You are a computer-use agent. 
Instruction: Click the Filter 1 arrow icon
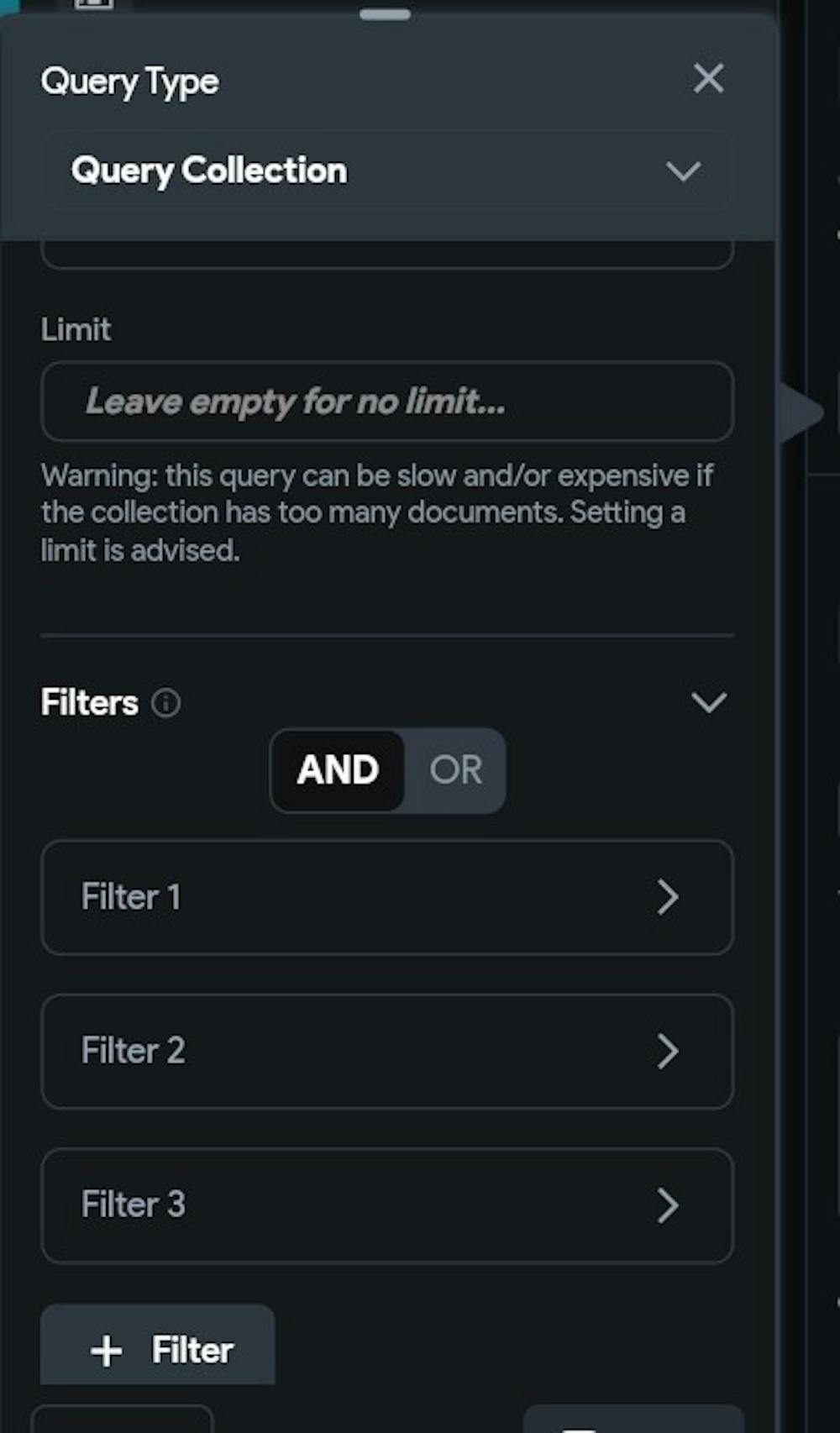pos(668,897)
